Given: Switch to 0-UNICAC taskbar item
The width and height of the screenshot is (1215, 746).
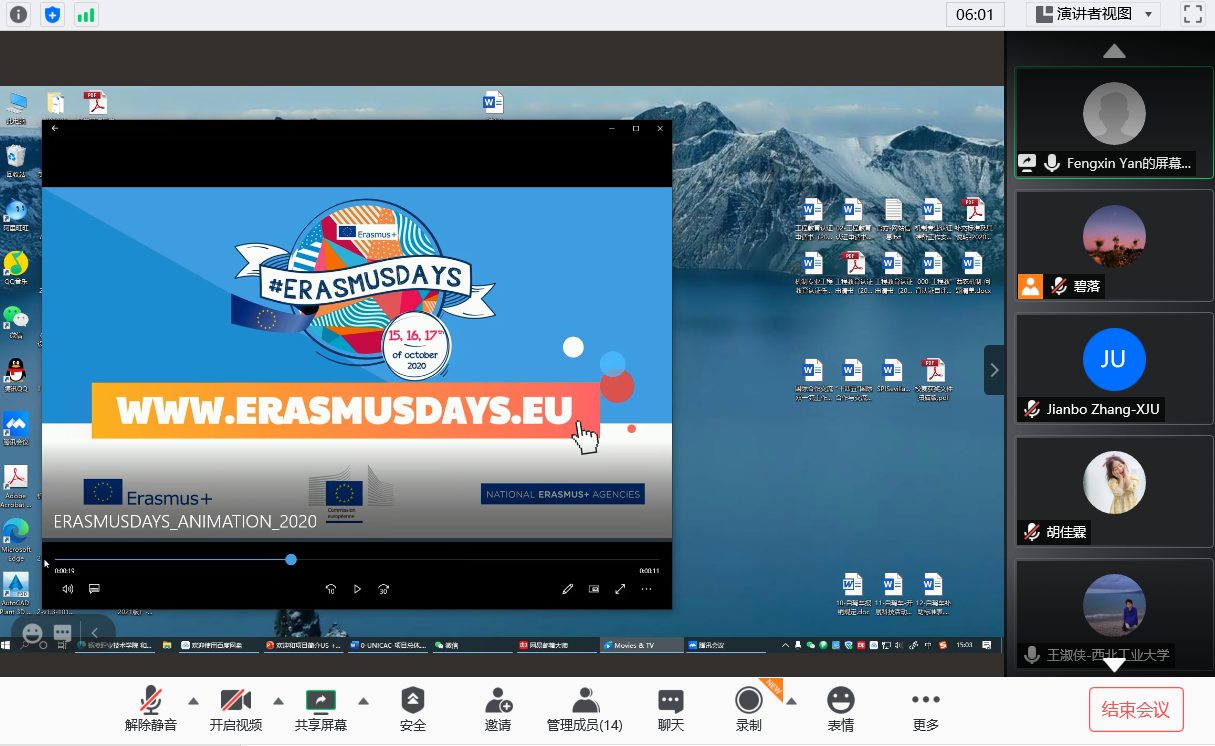Looking at the screenshot, I should pyautogui.click(x=387, y=645).
